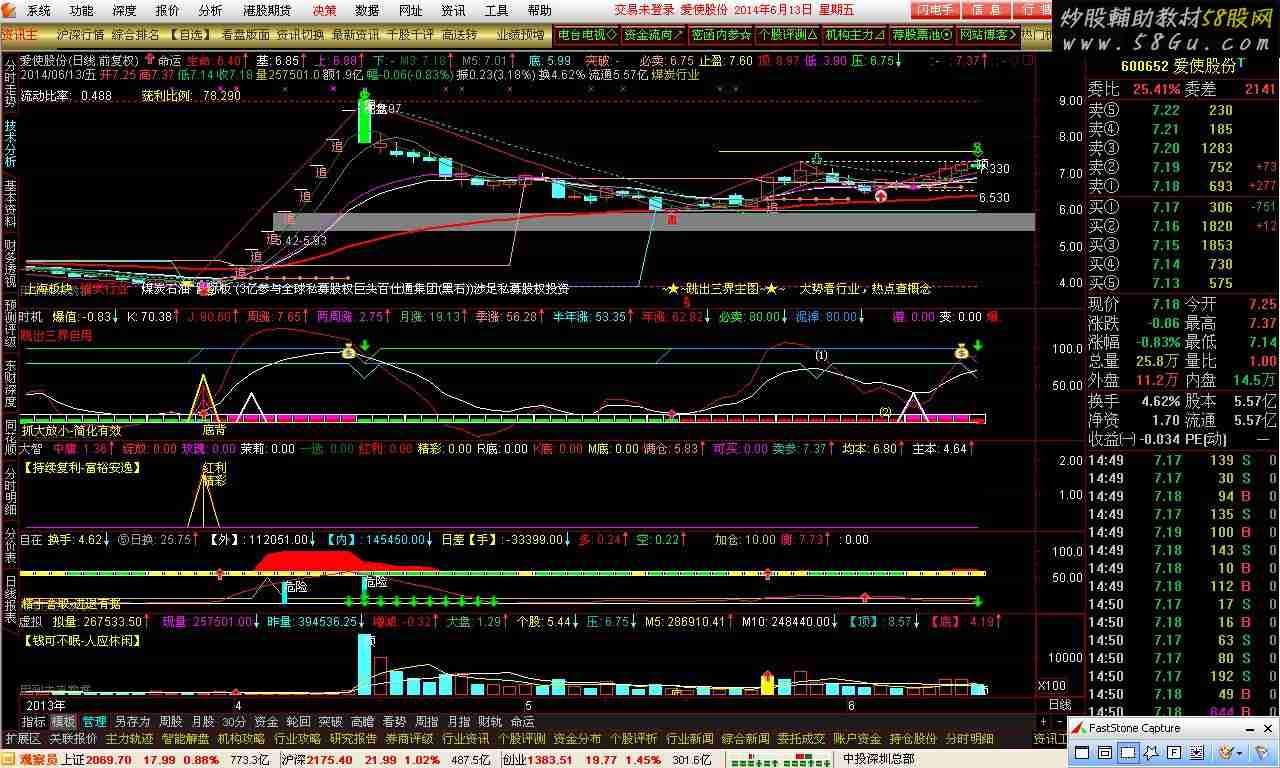Open the 系统 menu
Image resolution: width=1280 pixels, height=768 pixels.
39,10
